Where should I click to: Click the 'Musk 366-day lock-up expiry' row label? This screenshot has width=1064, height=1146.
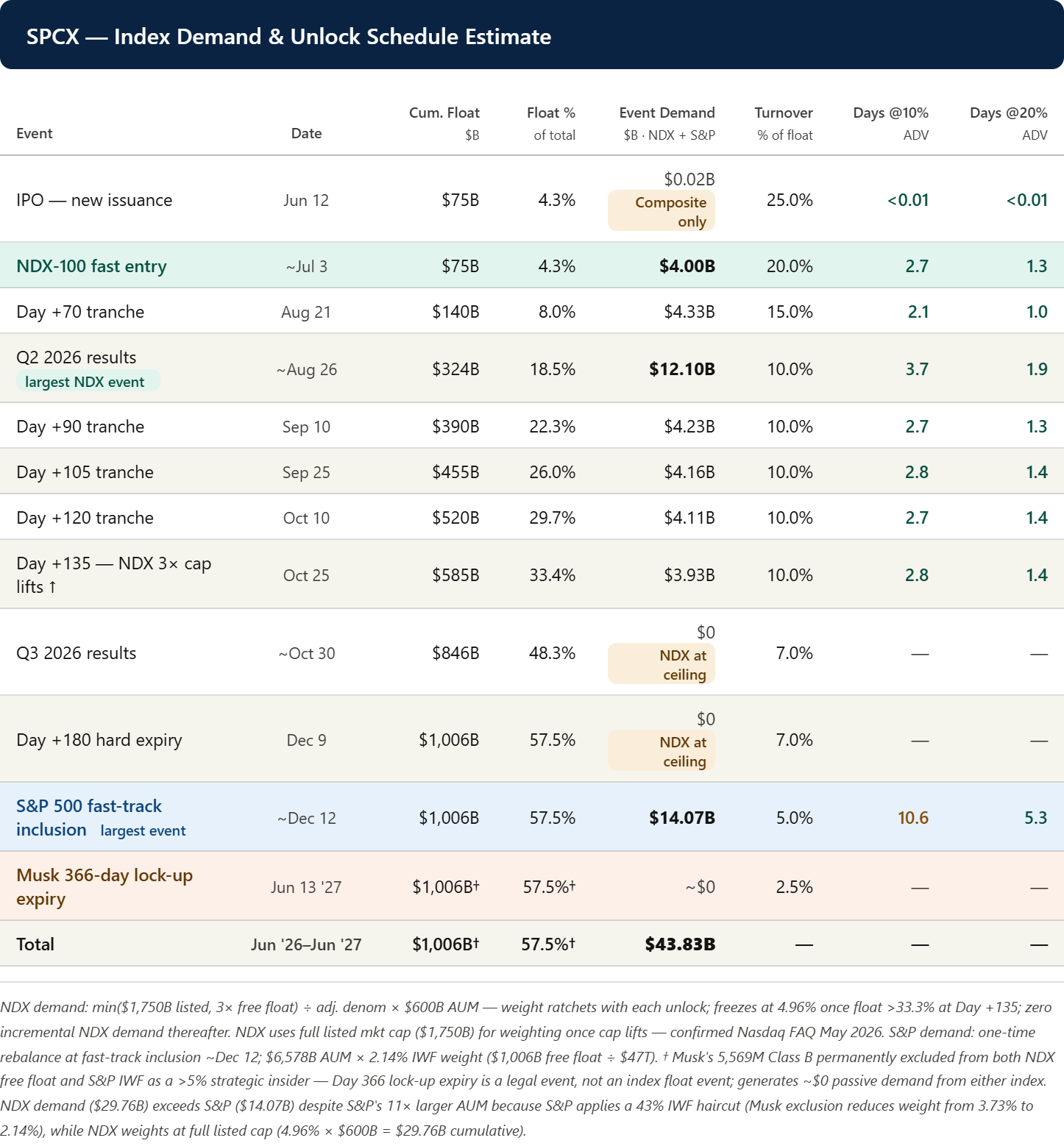104,887
